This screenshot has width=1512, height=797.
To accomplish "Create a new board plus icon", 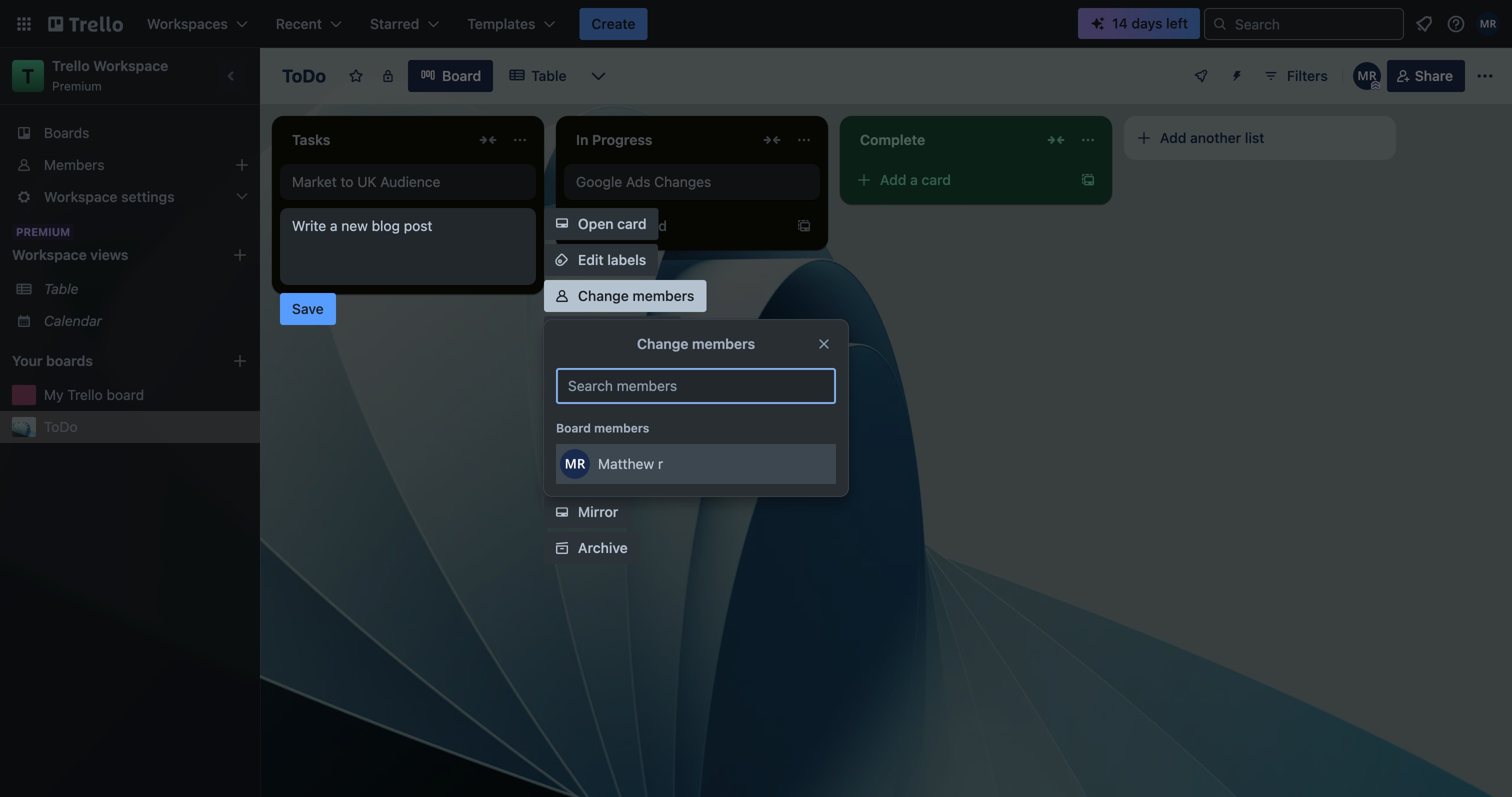I will [x=239, y=361].
